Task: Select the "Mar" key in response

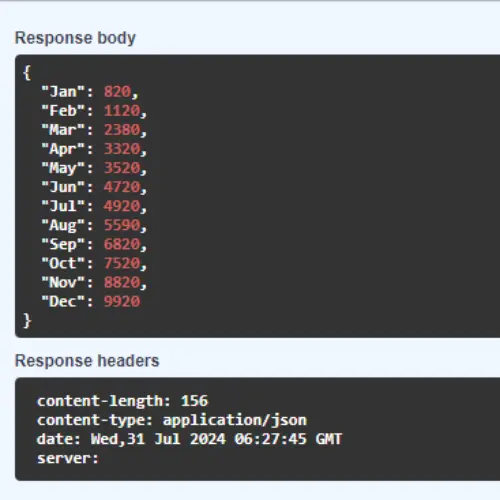Action: click(x=63, y=130)
